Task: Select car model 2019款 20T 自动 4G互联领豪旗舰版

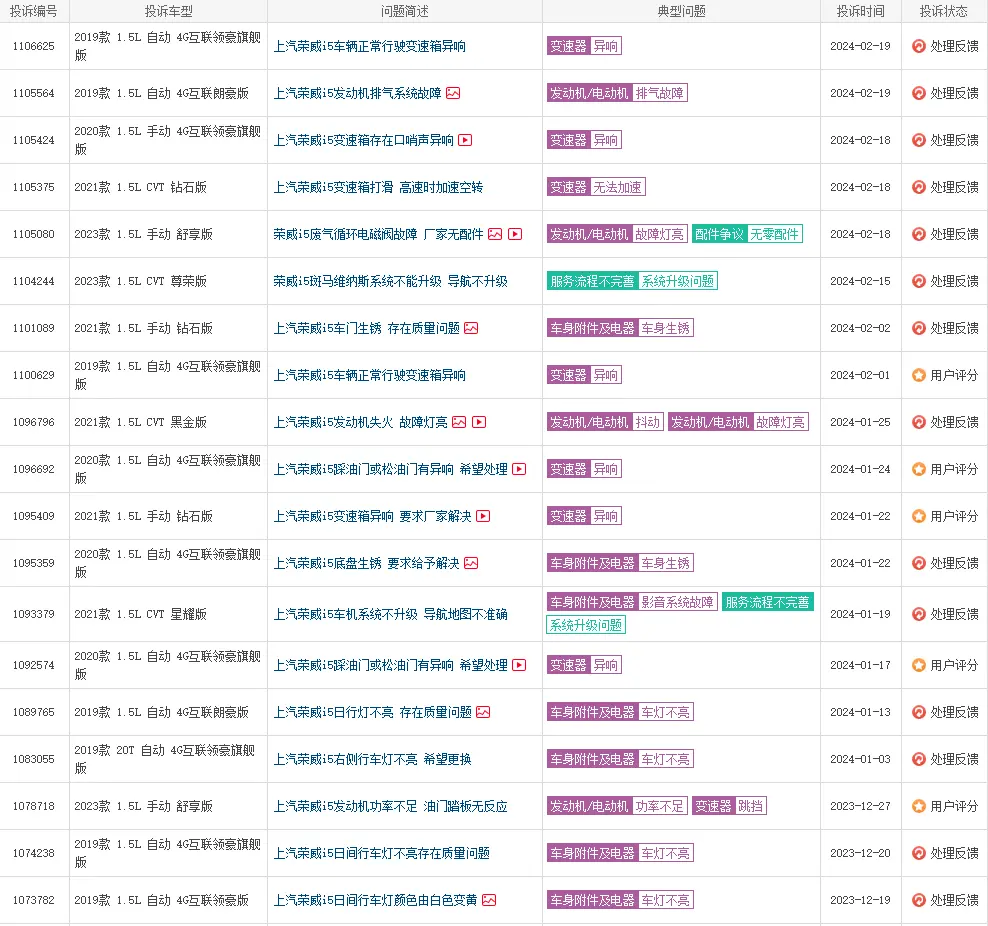Action: point(164,759)
